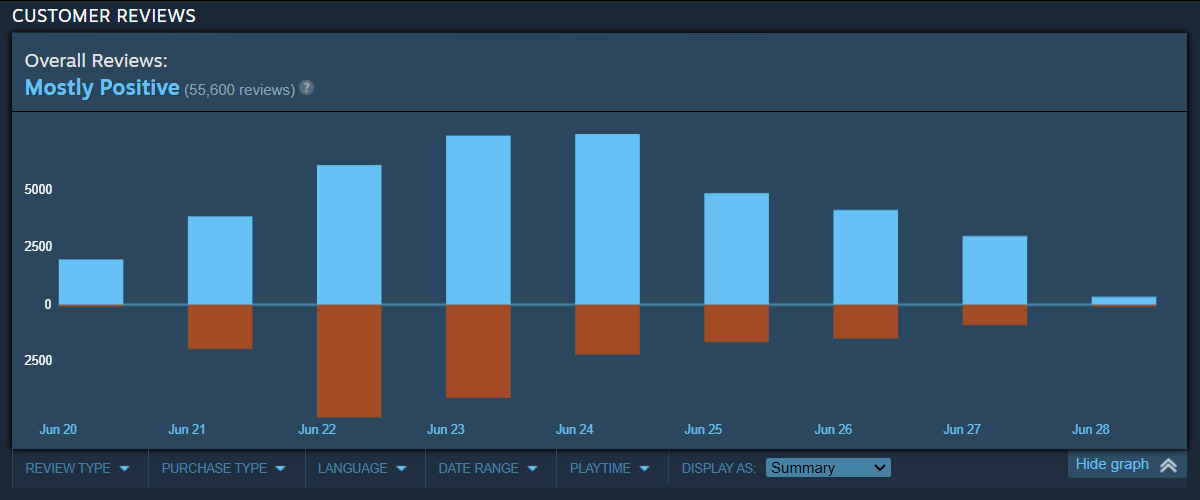The image size is (1200, 500).
Task: Select the Jun 20 positive blue bar
Action: tap(91, 282)
